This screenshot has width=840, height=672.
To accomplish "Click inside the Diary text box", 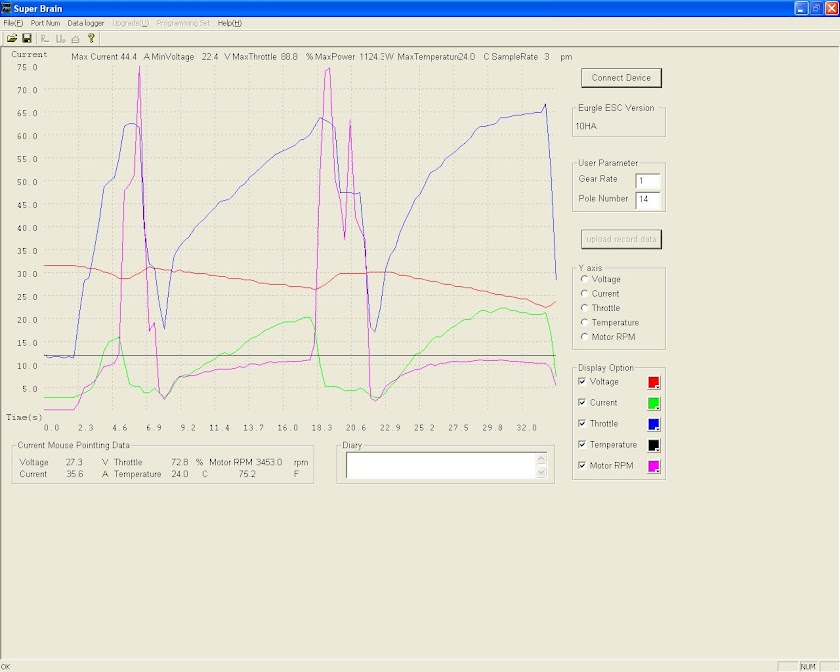I will 441,465.
